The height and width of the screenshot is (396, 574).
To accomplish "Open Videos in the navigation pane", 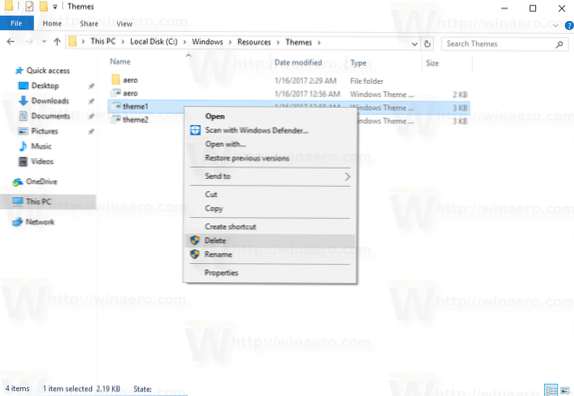I will (x=42, y=161).
